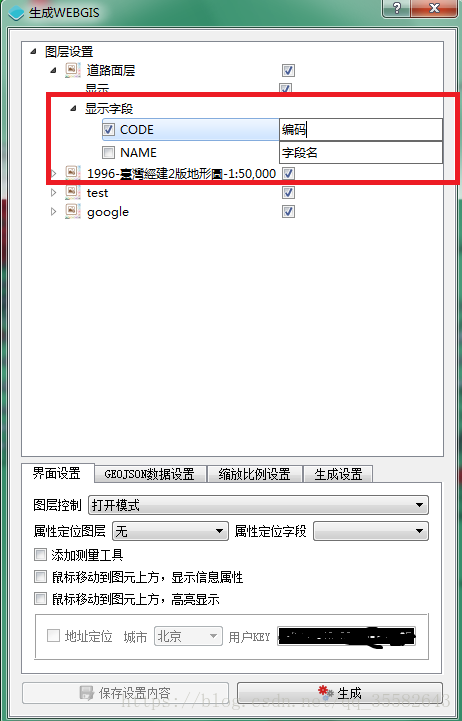This screenshot has height=721, width=462.
Task: Click the 1996 Taiwan map layer icon
Action: [x=73, y=173]
